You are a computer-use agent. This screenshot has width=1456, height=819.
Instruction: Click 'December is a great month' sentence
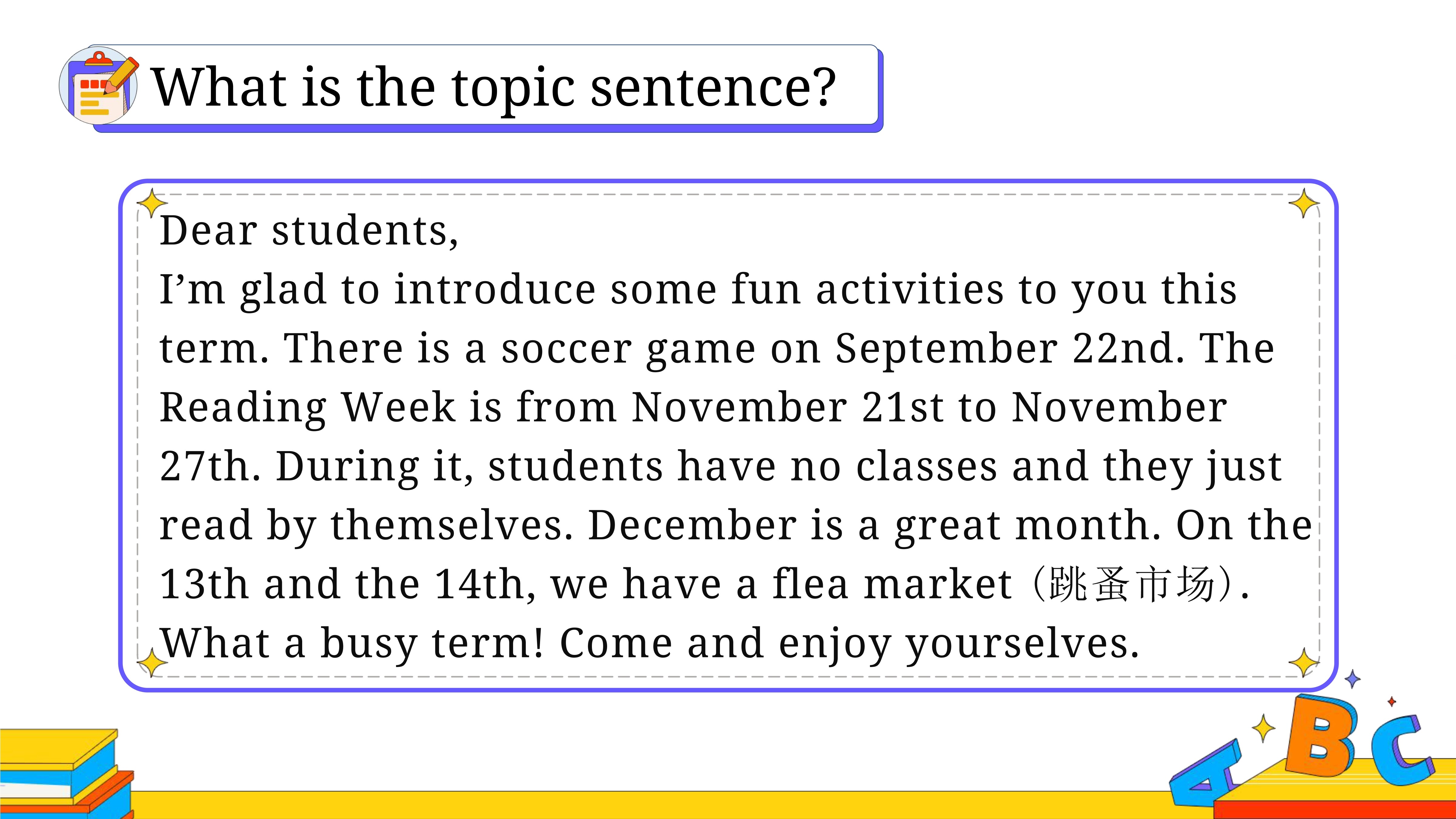point(874,525)
